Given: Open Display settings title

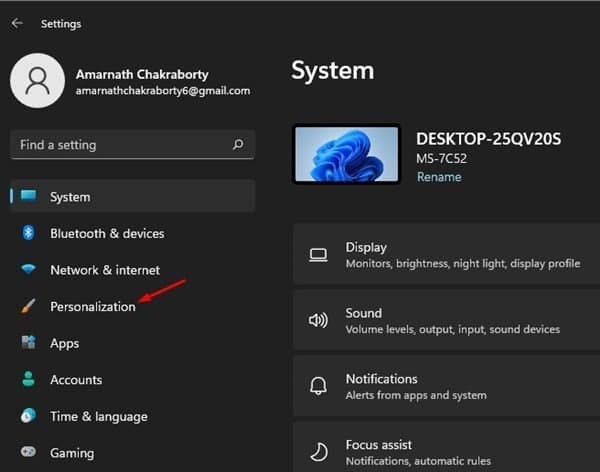Looking at the screenshot, I should (x=366, y=248).
